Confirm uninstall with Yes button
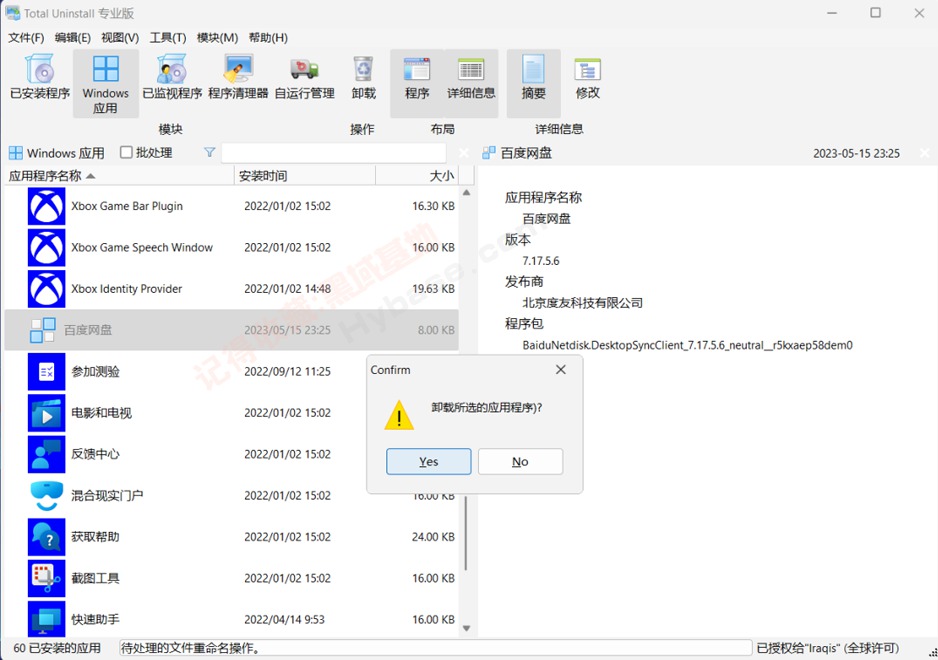The height and width of the screenshot is (660, 938). 428,461
